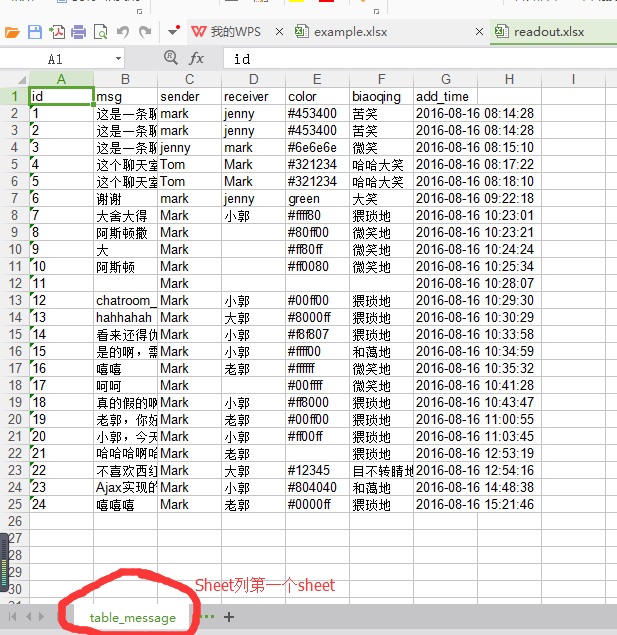Click cell containing #804040
617x635 pixels.
(317, 488)
